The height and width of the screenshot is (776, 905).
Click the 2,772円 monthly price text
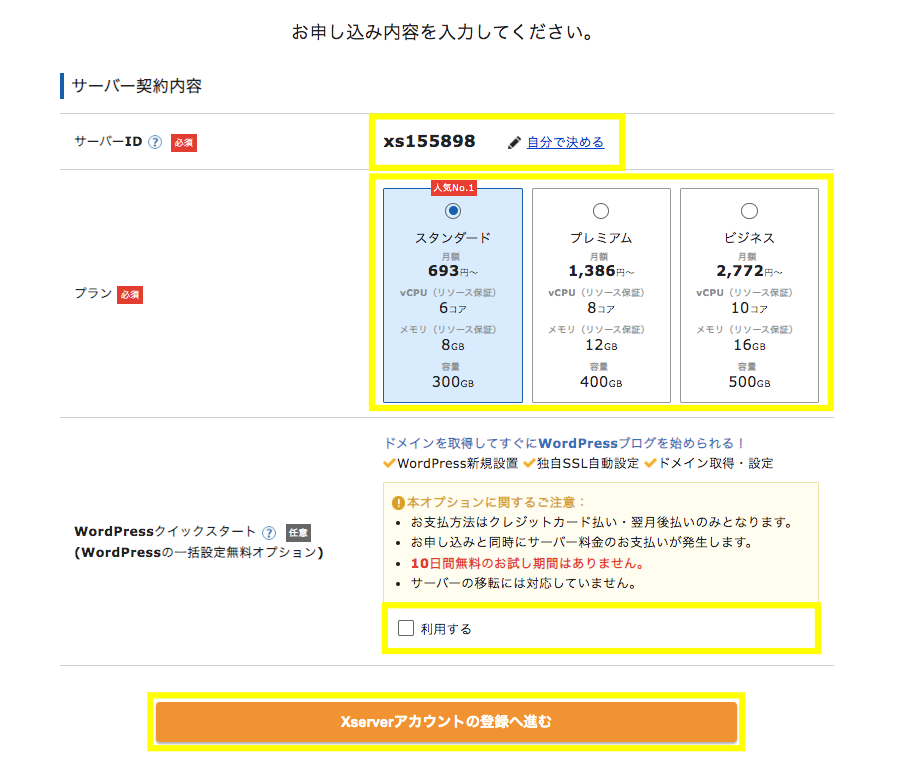pos(749,271)
